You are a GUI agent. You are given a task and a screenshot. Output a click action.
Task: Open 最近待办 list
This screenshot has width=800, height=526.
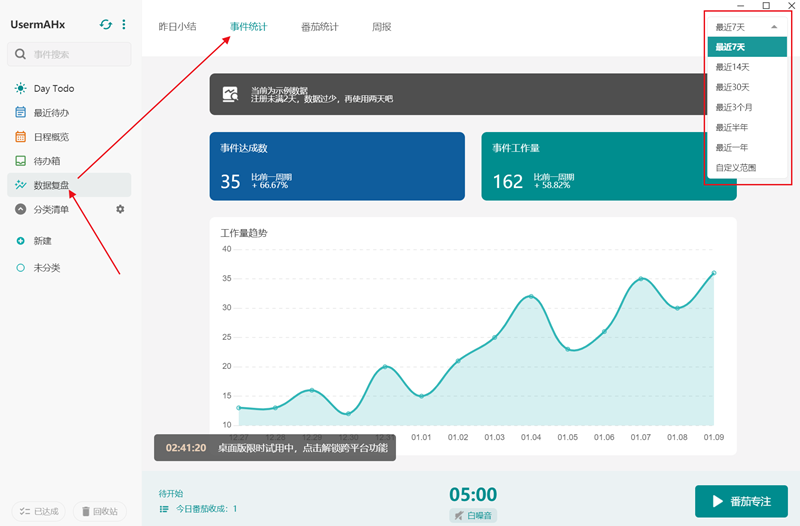coord(69,113)
